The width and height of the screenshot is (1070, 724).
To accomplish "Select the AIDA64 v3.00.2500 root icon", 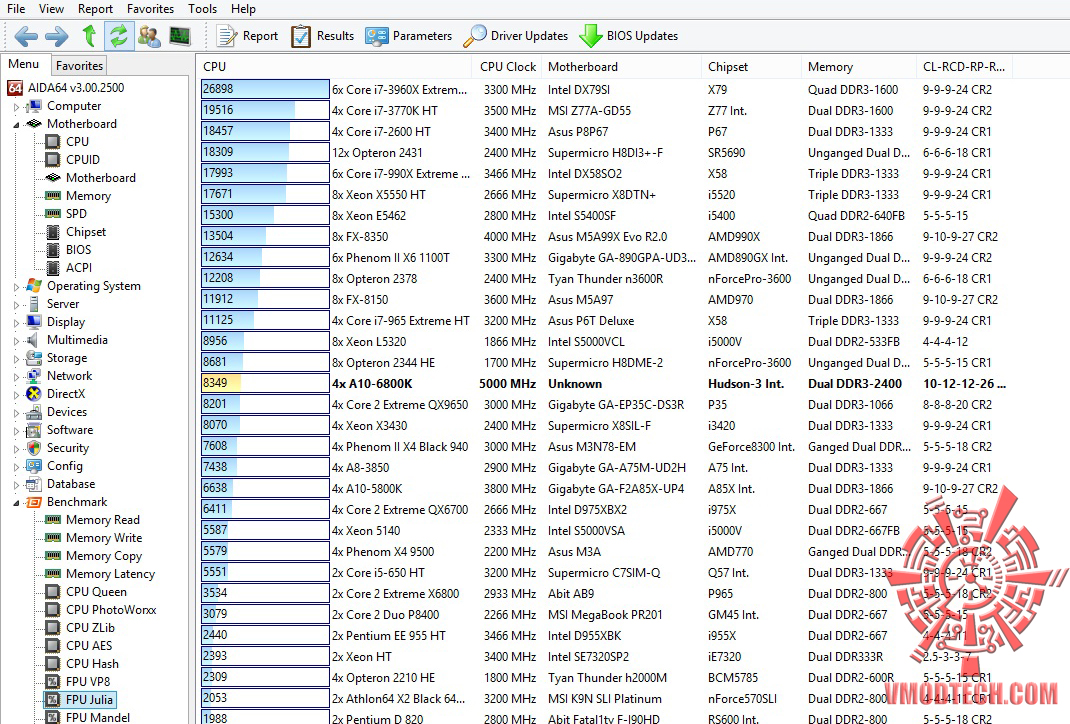I will [14, 87].
